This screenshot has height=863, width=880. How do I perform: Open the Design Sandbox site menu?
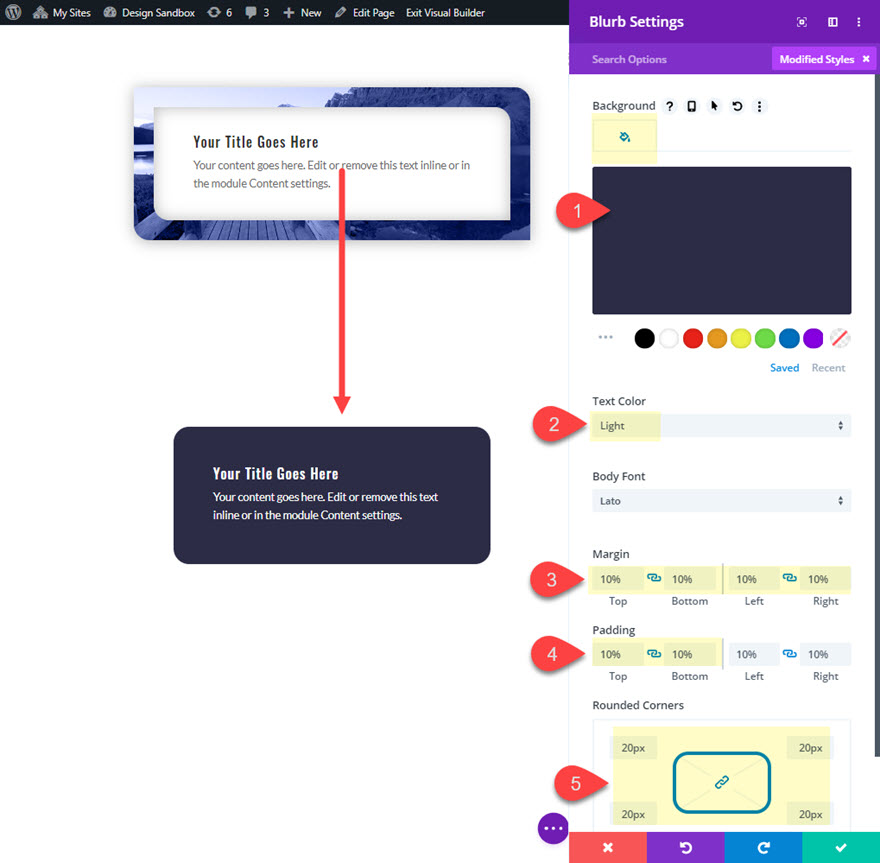tap(149, 12)
